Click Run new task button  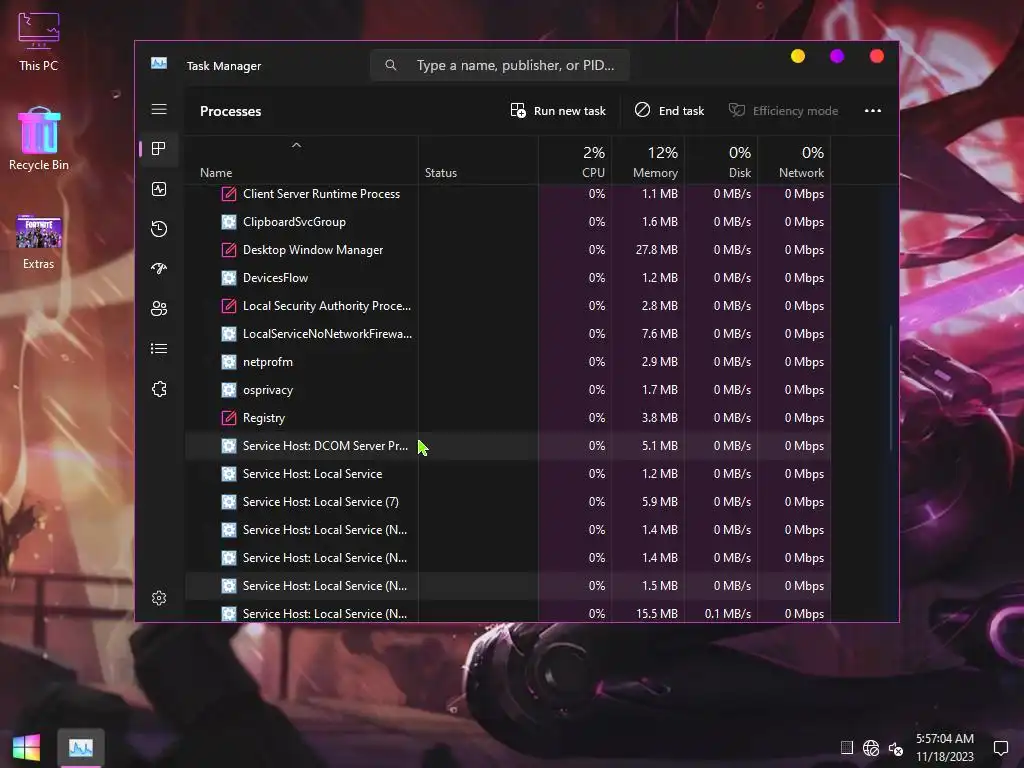[558, 110]
